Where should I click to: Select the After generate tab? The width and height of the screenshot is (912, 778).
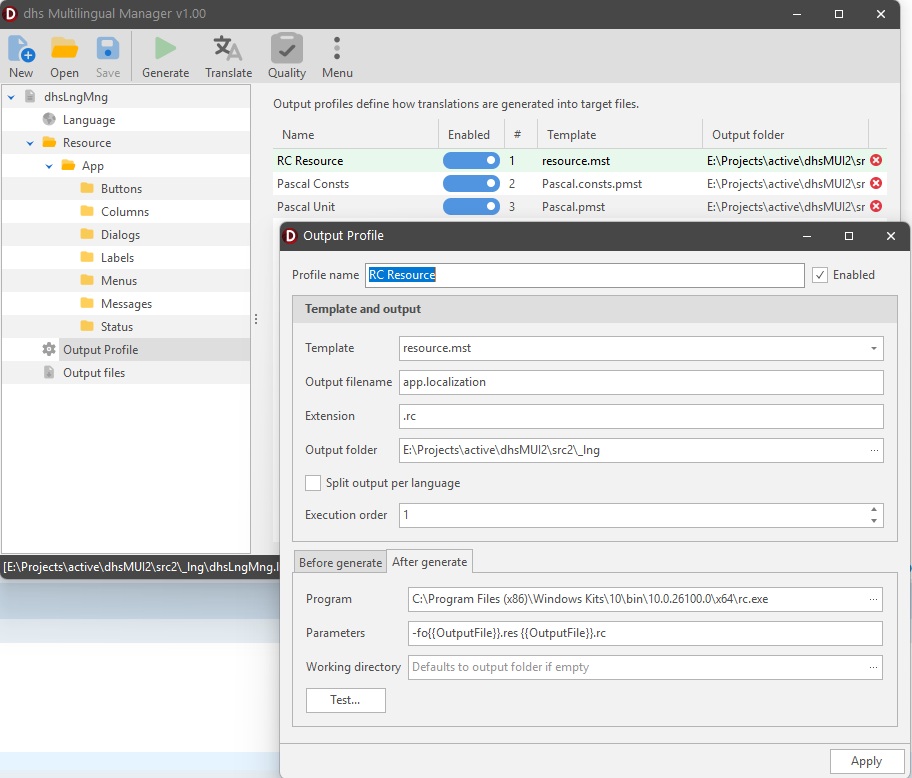coord(430,562)
